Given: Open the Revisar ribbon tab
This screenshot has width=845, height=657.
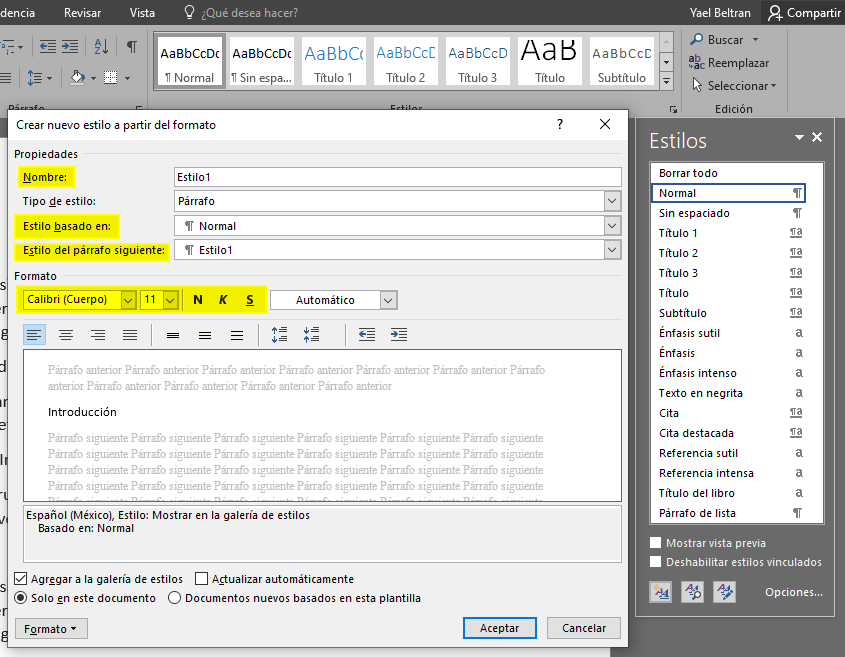Looking at the screenshot, I should pos(82,13).
